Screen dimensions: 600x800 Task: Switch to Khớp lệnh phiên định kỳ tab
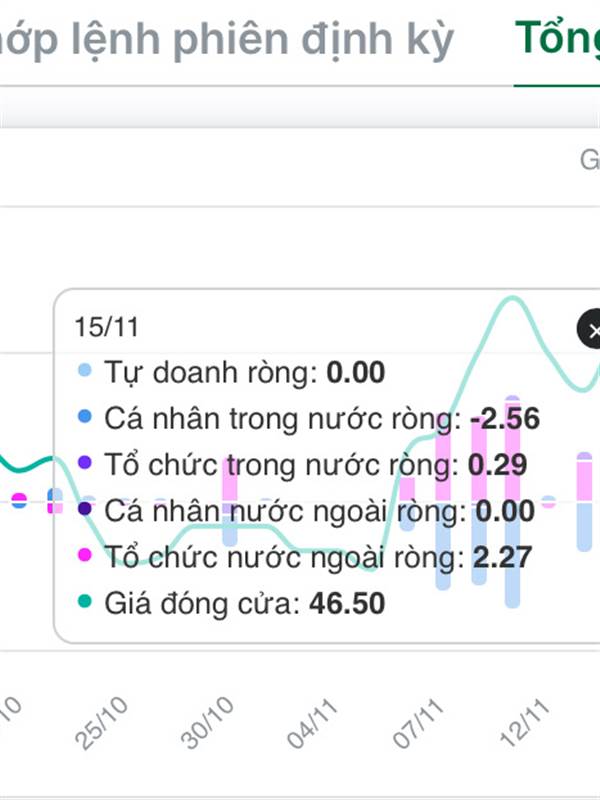[x=224, y=41]
